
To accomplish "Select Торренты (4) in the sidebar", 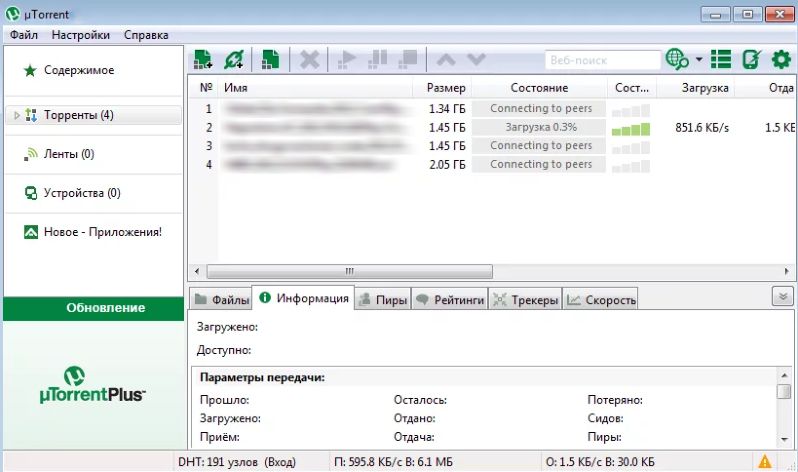I will [94, 115].
